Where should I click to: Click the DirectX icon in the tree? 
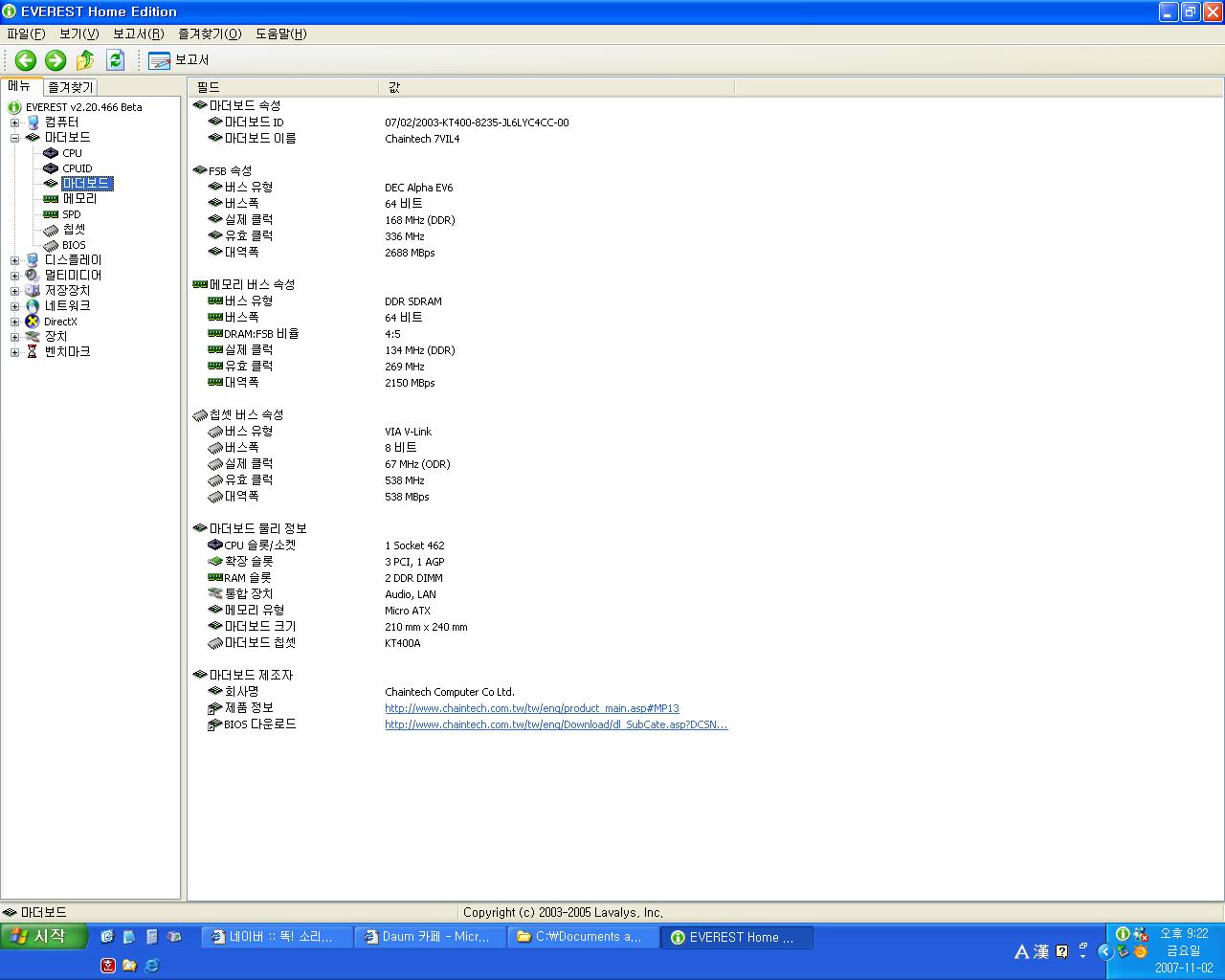click(x=33, y=322)
